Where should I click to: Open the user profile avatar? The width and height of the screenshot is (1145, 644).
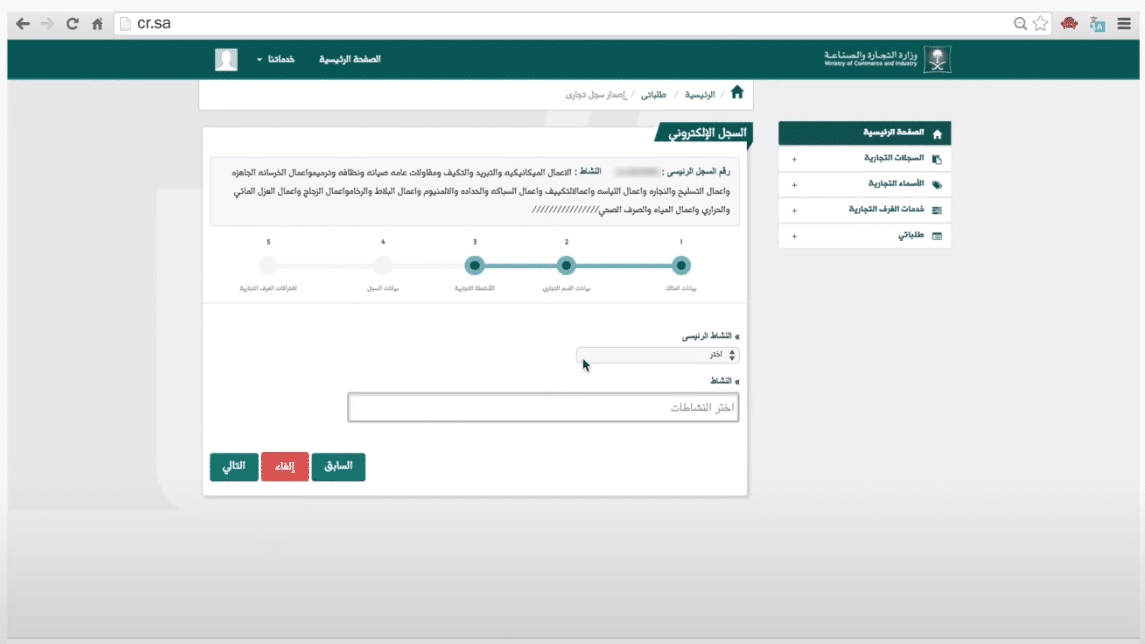click(x=226, y=59)
